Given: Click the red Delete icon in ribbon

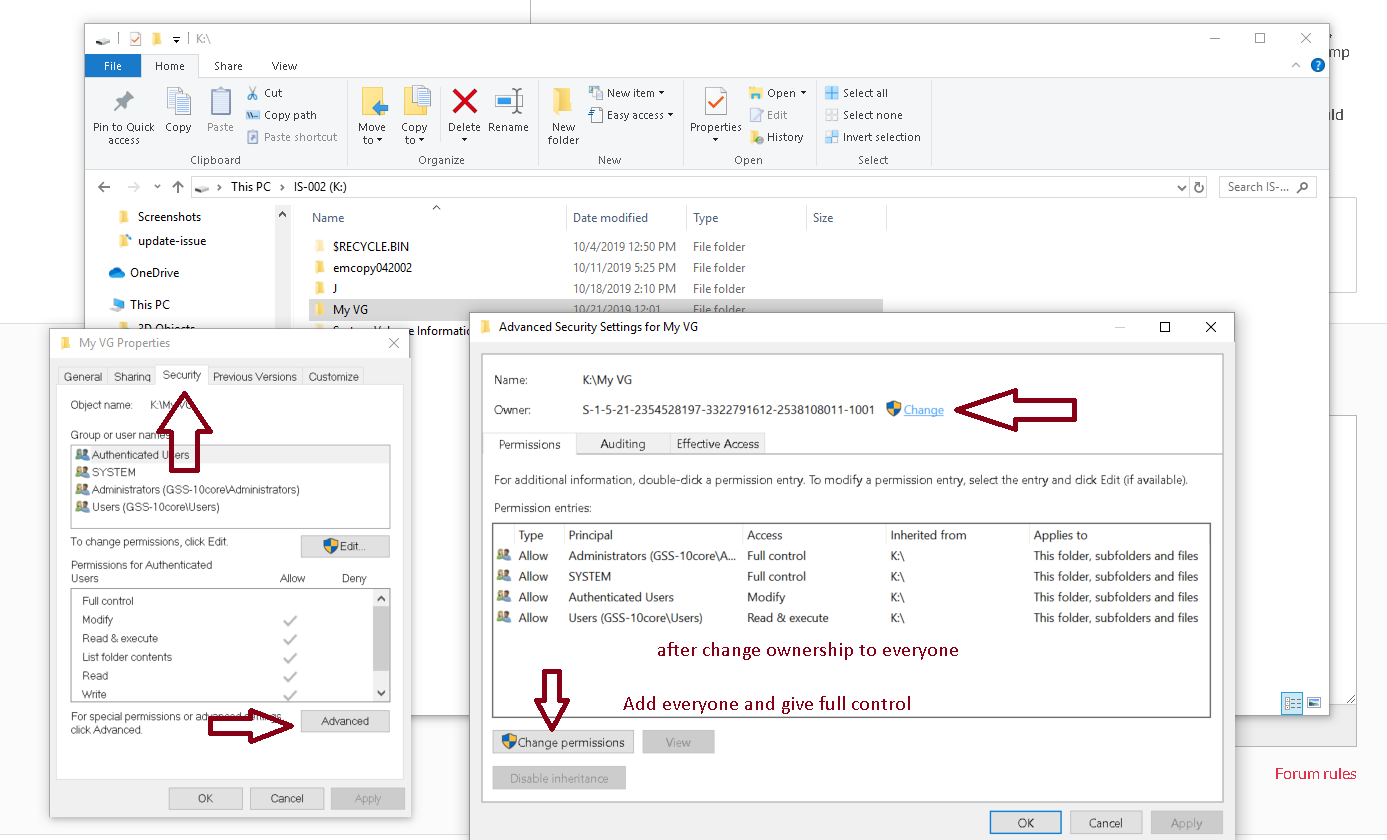Looking at the screenshot, I should [x=464, y=102].
